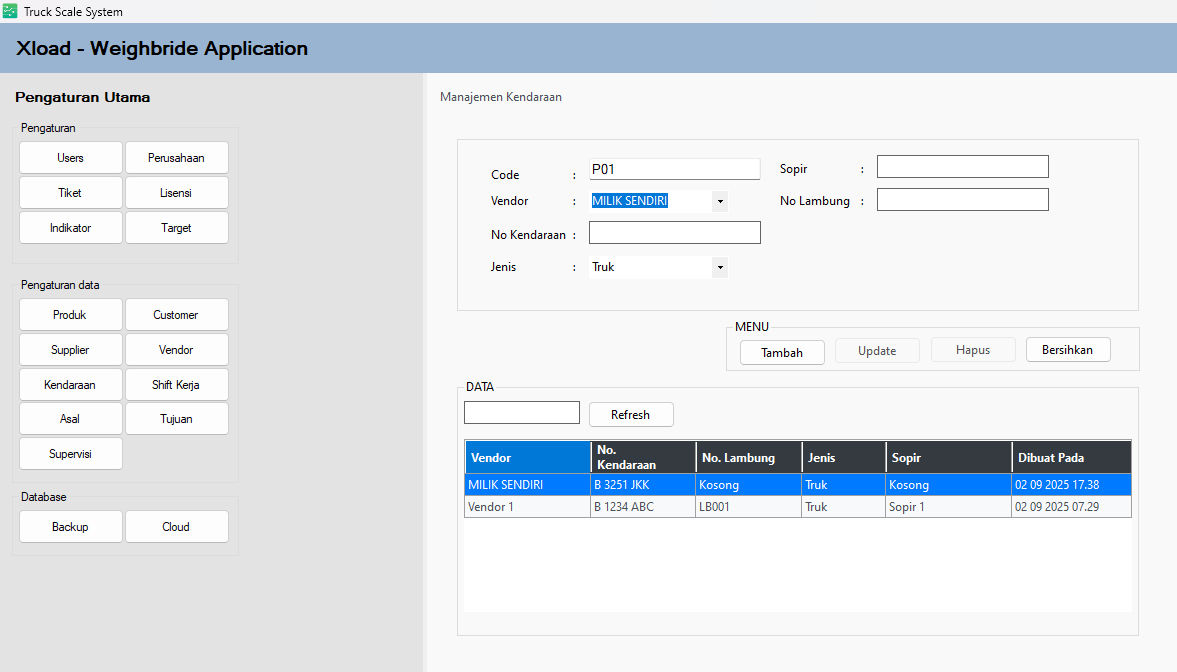The height and width of the screenshot is (672, 1177).
Task: Click the Code input field
Action: 674,169
